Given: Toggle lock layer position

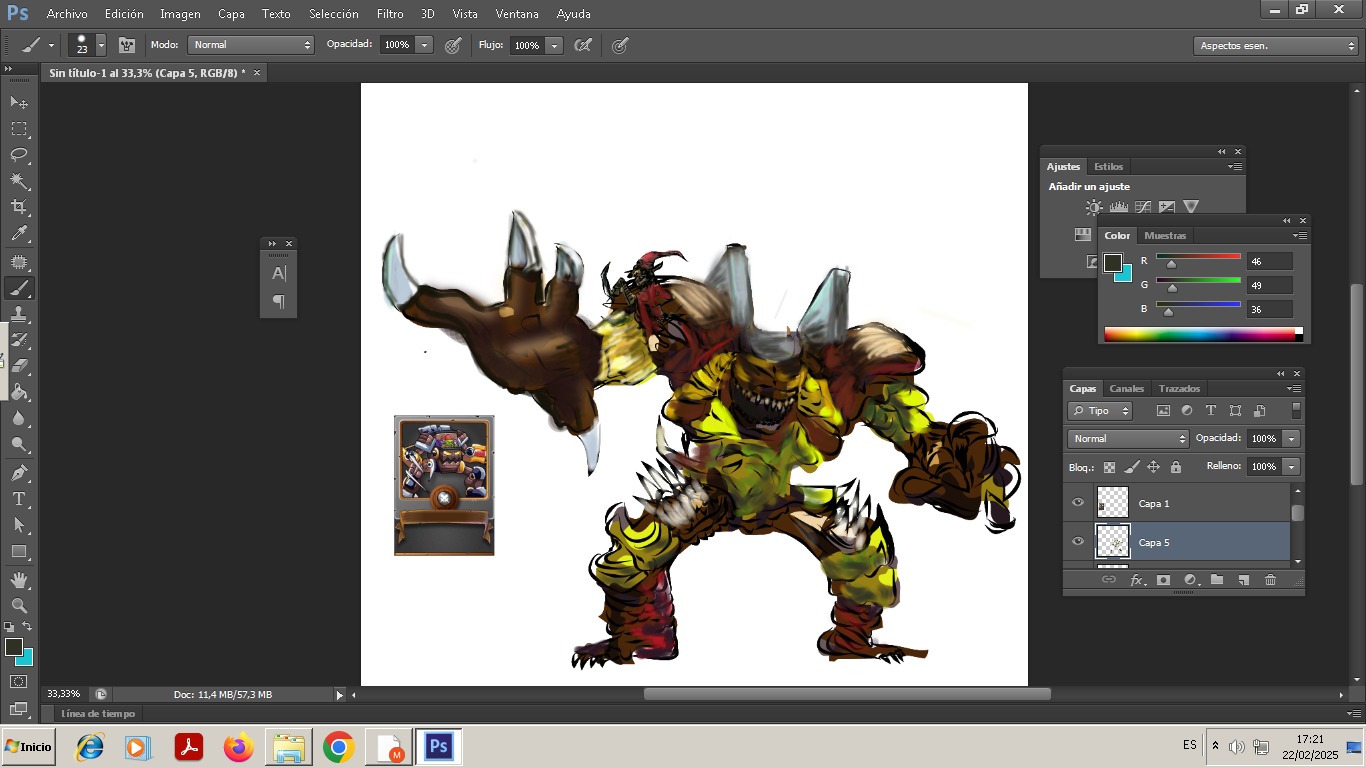Looking at the screenshot, I should pyautogui.click(x=1153, y=467).
